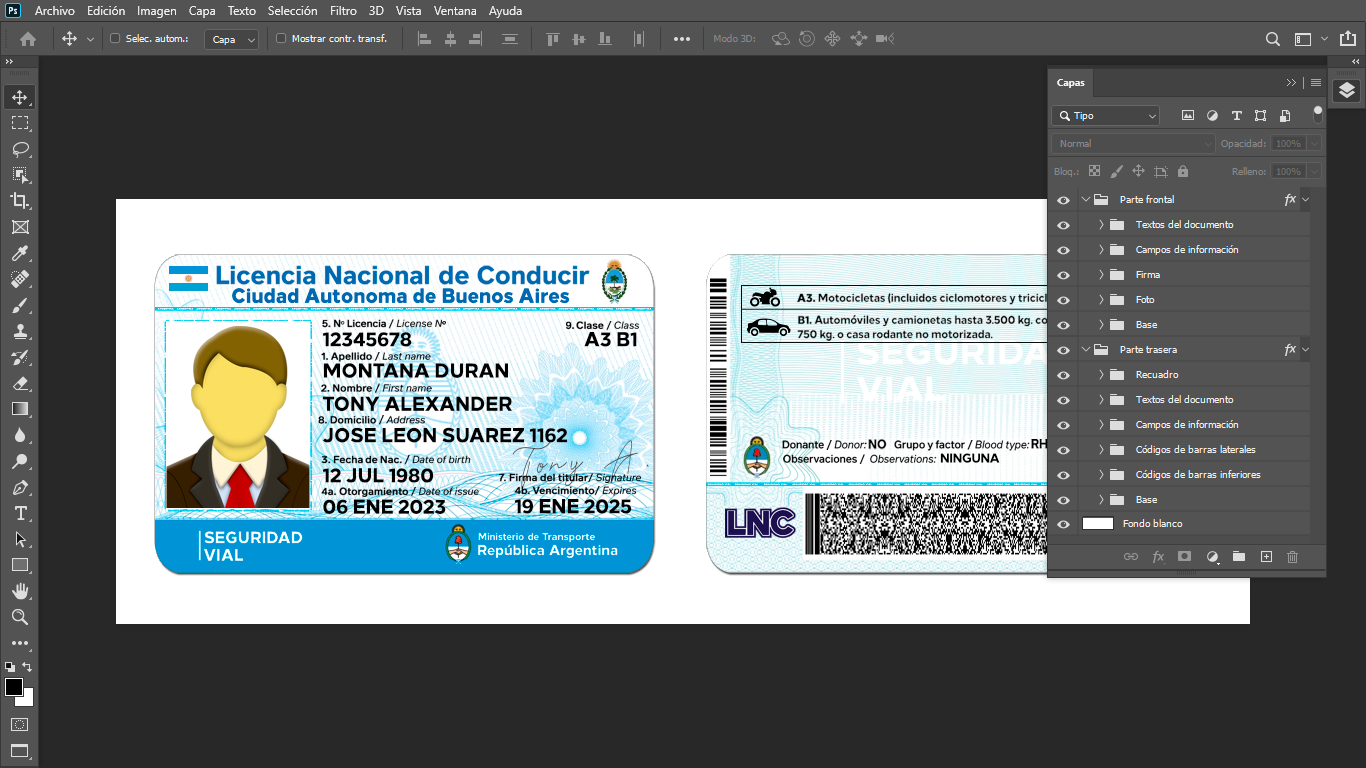
Task: Select the Crop tool
Action: (x=20, y=201)
